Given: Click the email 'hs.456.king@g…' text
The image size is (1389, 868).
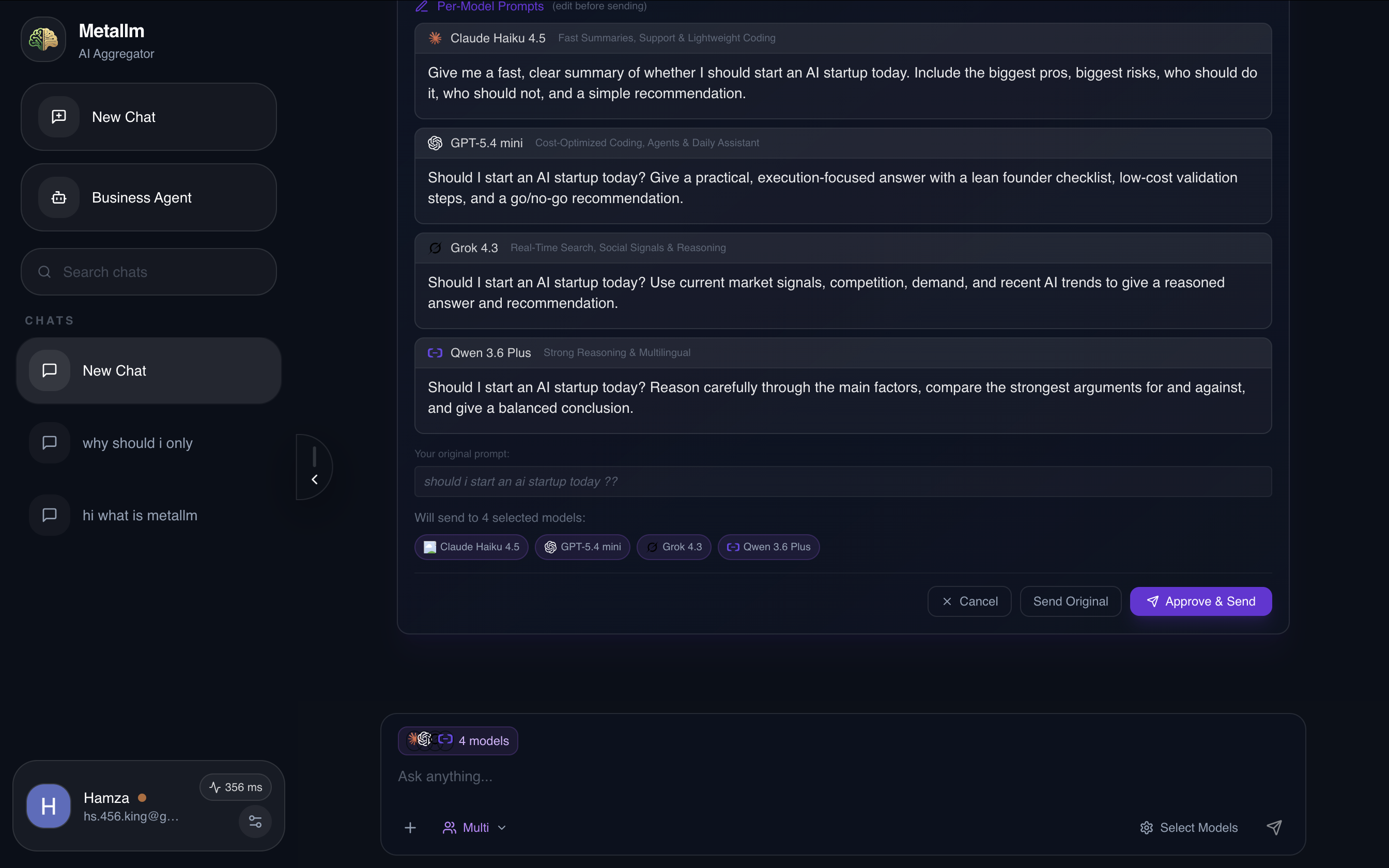Looking at the screenshot, I should click(131, 816).
